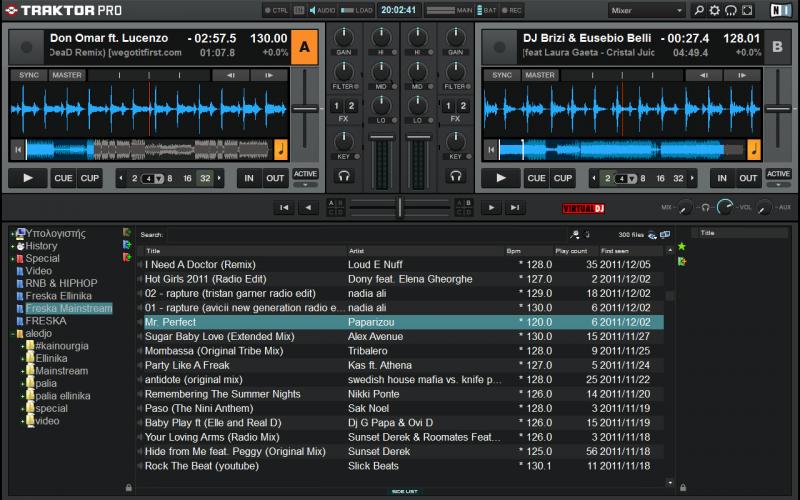Click the orange Deck A letter icon
The image size is (800, 500).
click(304, 46)
